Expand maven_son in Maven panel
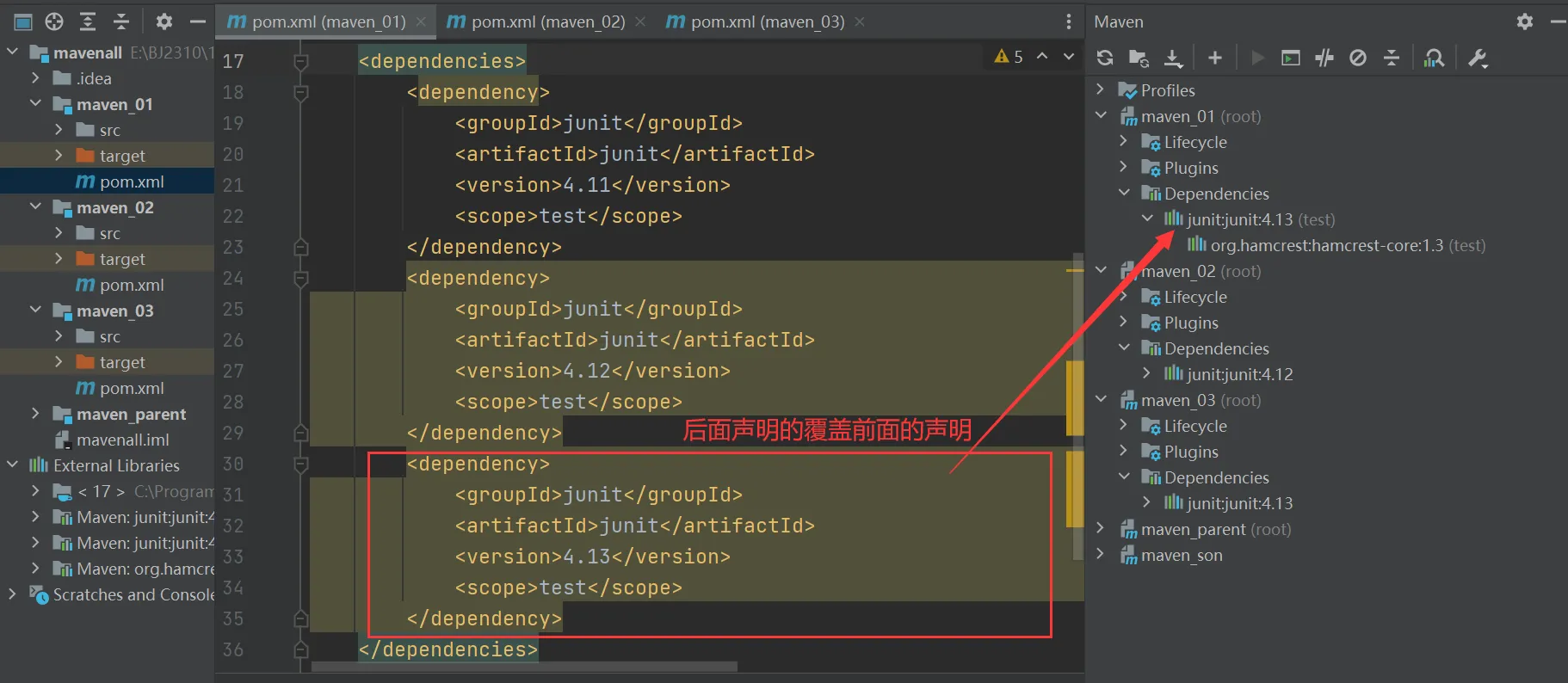This screenshot has height=683, width=1568. (x=1101, y=554)
